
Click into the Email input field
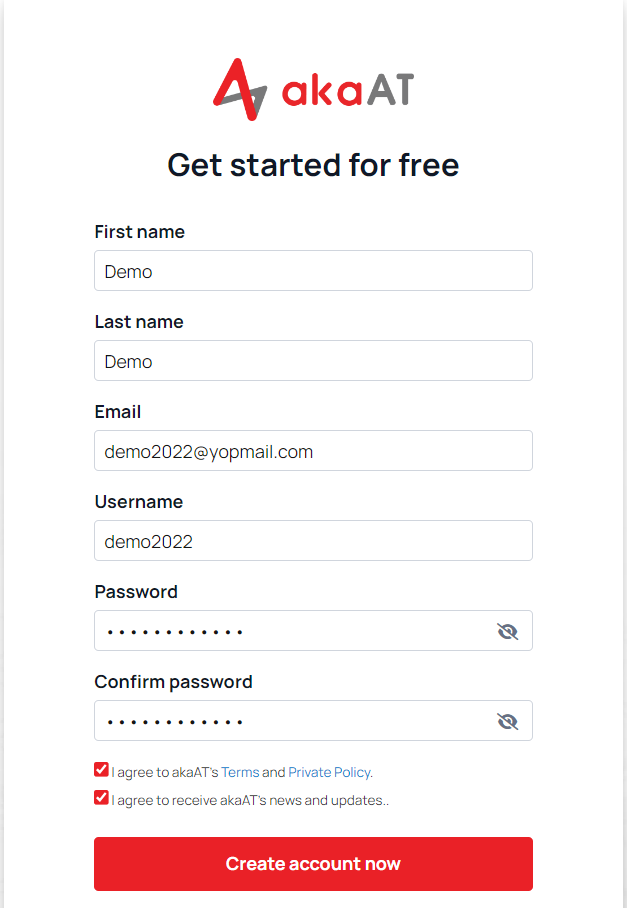[313, 451]
